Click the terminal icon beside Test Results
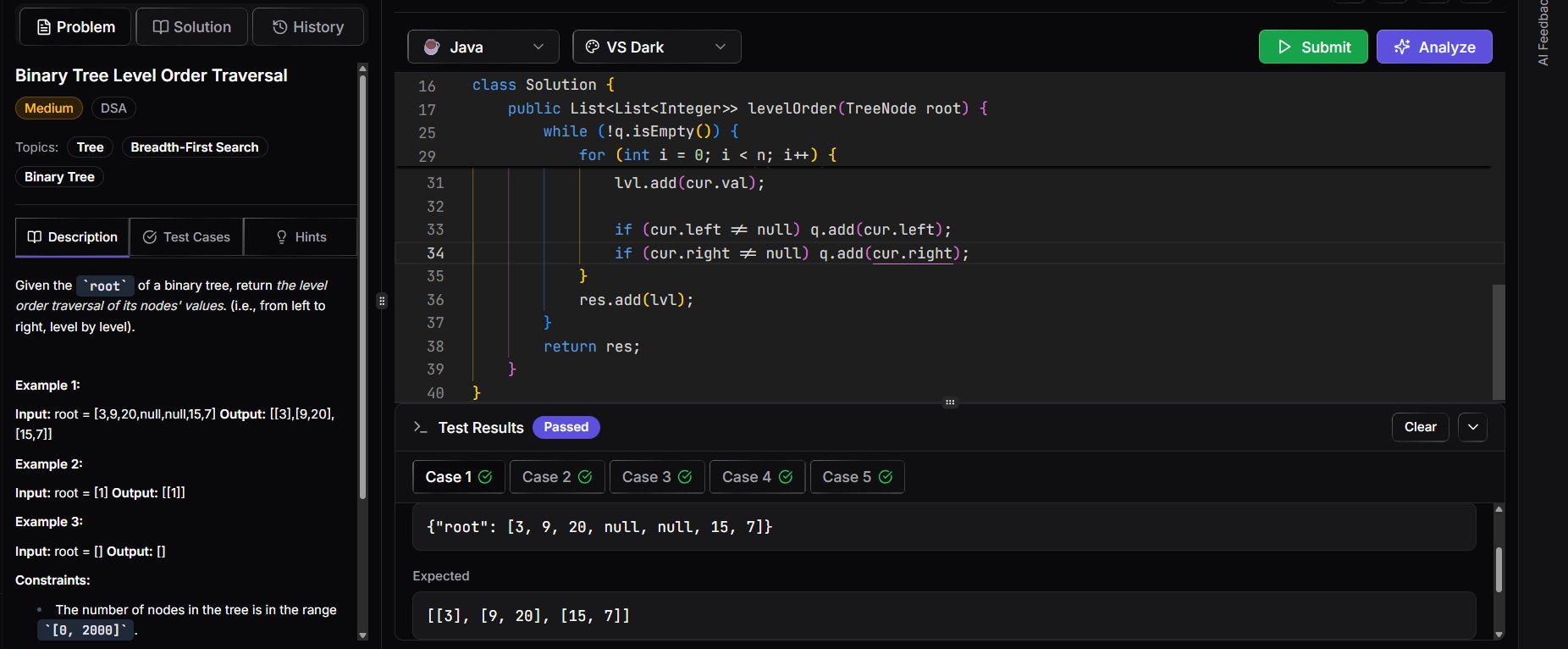Viewport: 1568px width, 649px height. 420,427
